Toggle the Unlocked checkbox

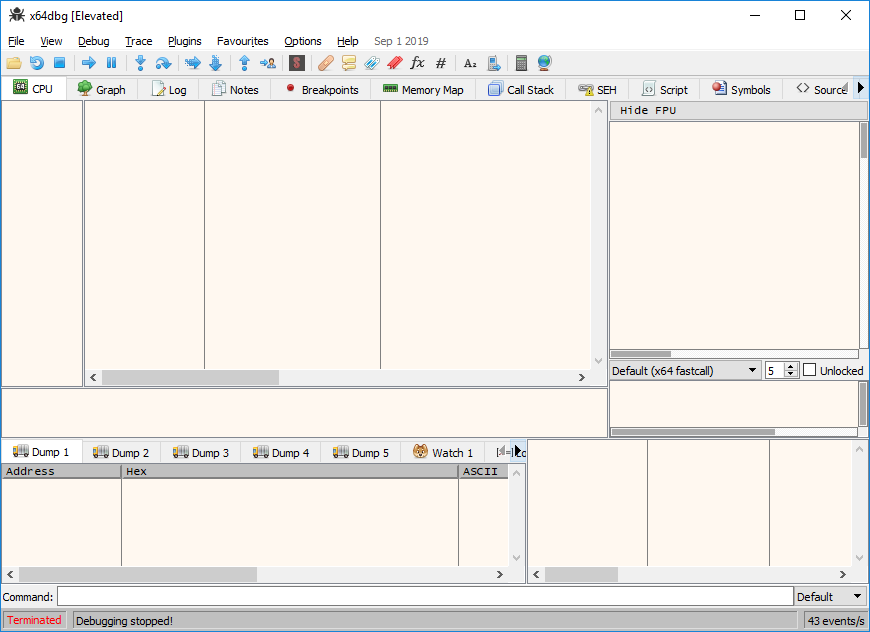pyautogui.click(x=810, y=370)
